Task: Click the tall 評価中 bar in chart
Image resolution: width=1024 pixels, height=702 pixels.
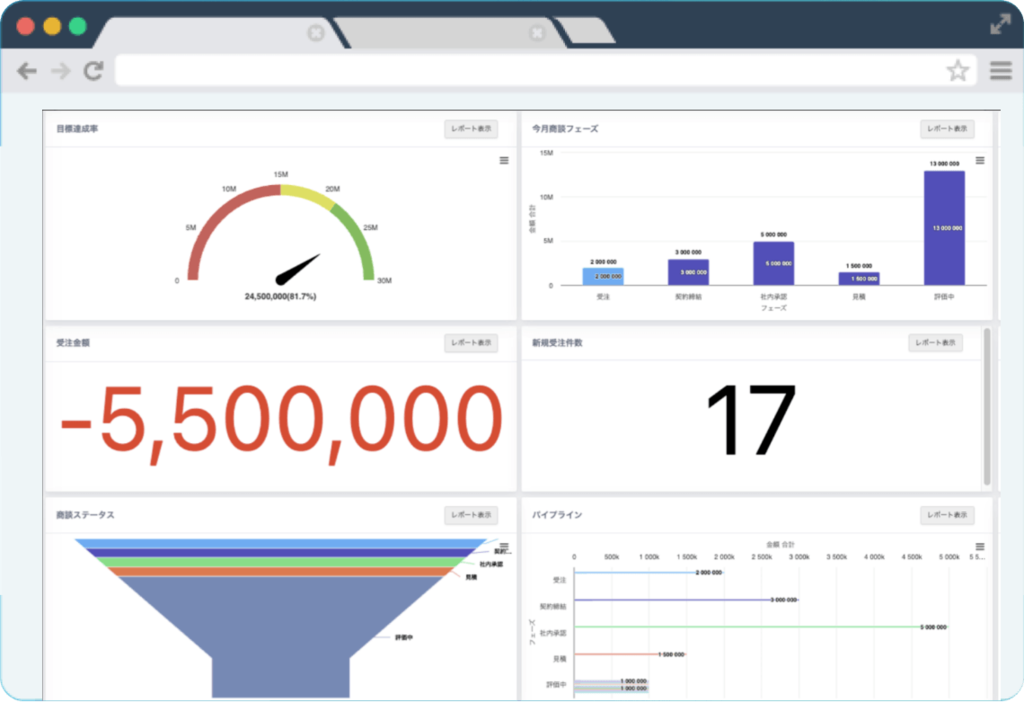Action: click(944, 228)
